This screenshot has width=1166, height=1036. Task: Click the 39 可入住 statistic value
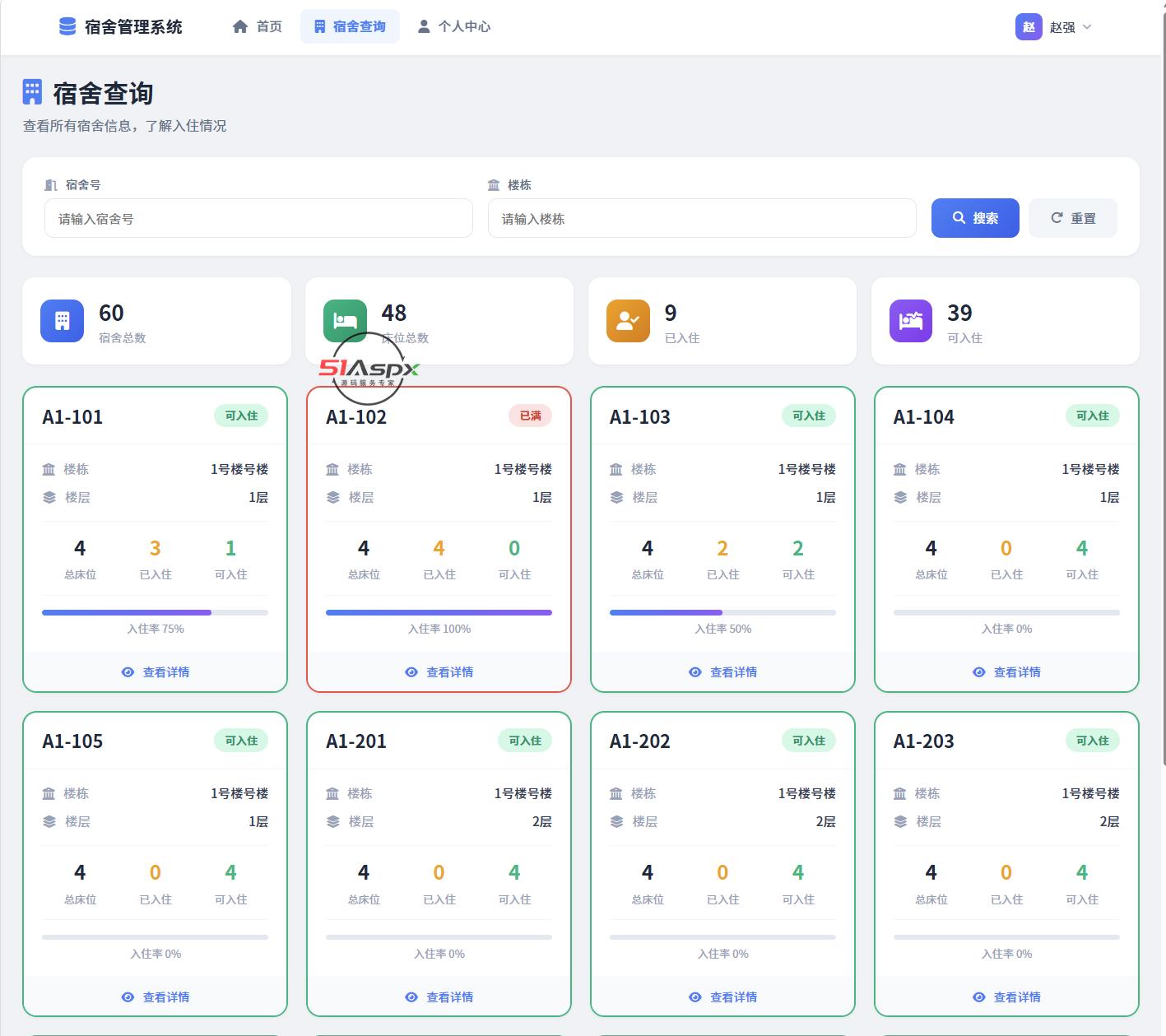point(959,313)
